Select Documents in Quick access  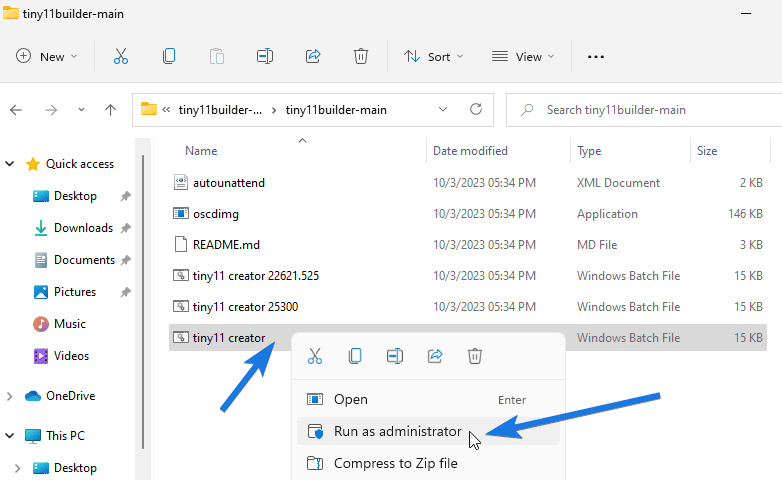pos(84,260)
